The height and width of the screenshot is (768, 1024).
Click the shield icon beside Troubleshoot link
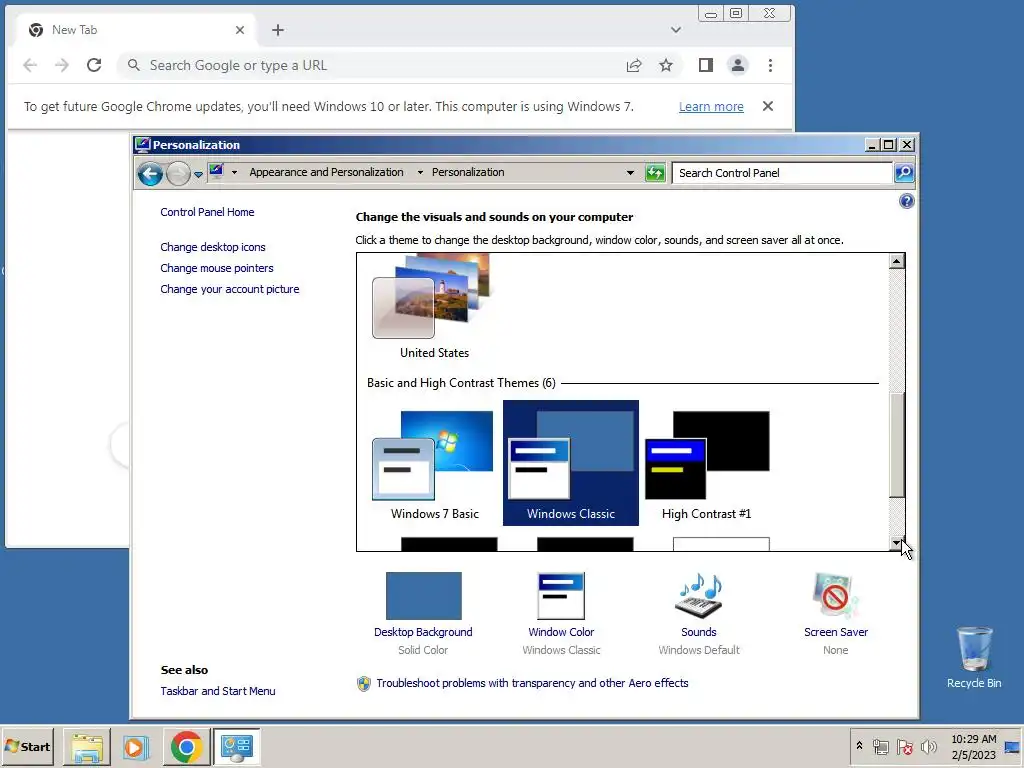364,684
